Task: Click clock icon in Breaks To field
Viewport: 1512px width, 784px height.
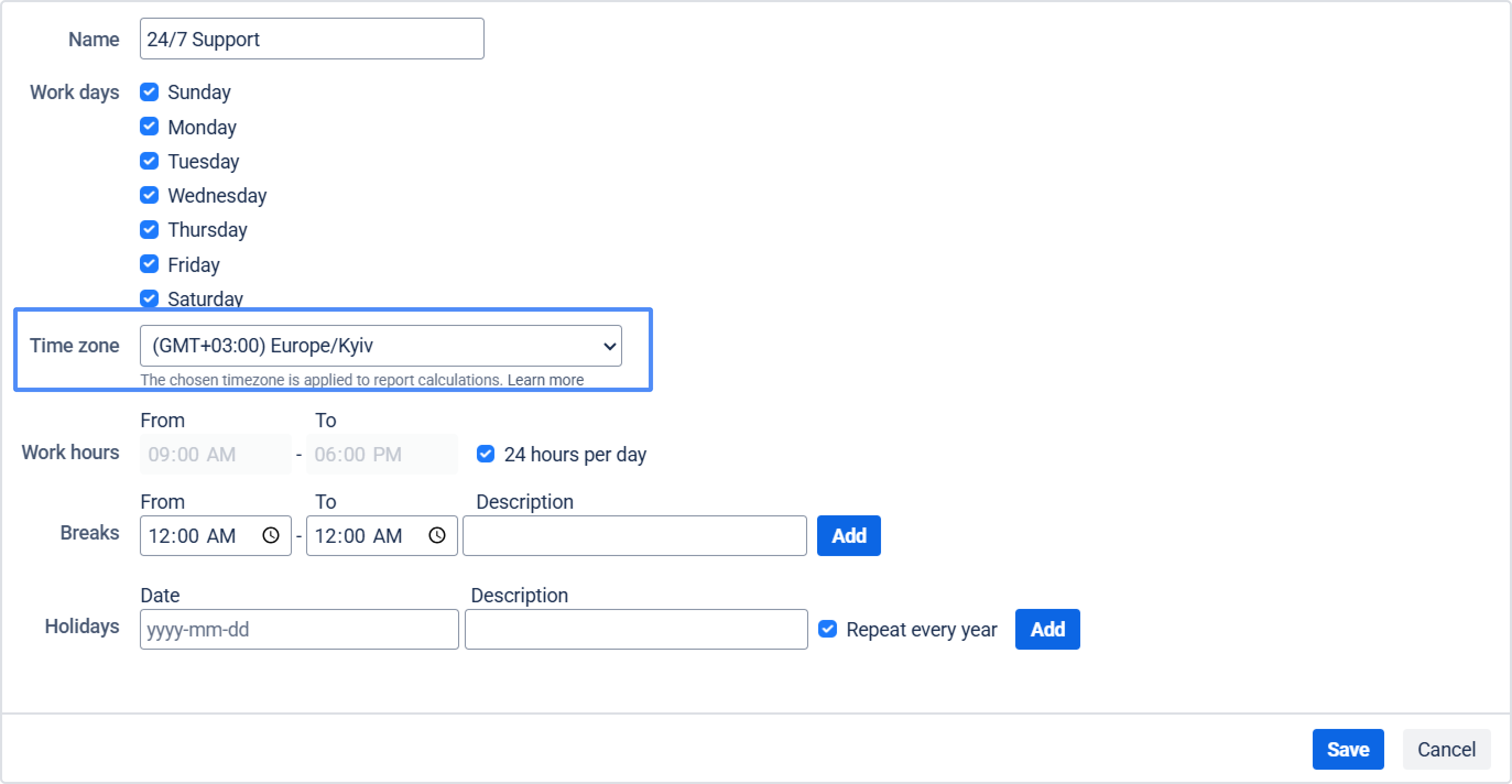Action: pyautogui.click(x=437, y=535)
